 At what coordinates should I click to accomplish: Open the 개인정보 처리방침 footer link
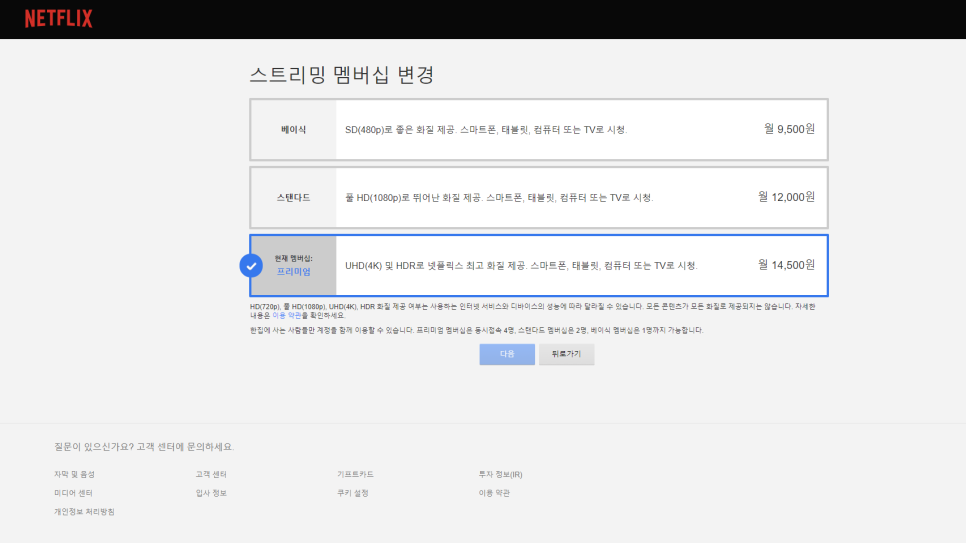point(84,511)
